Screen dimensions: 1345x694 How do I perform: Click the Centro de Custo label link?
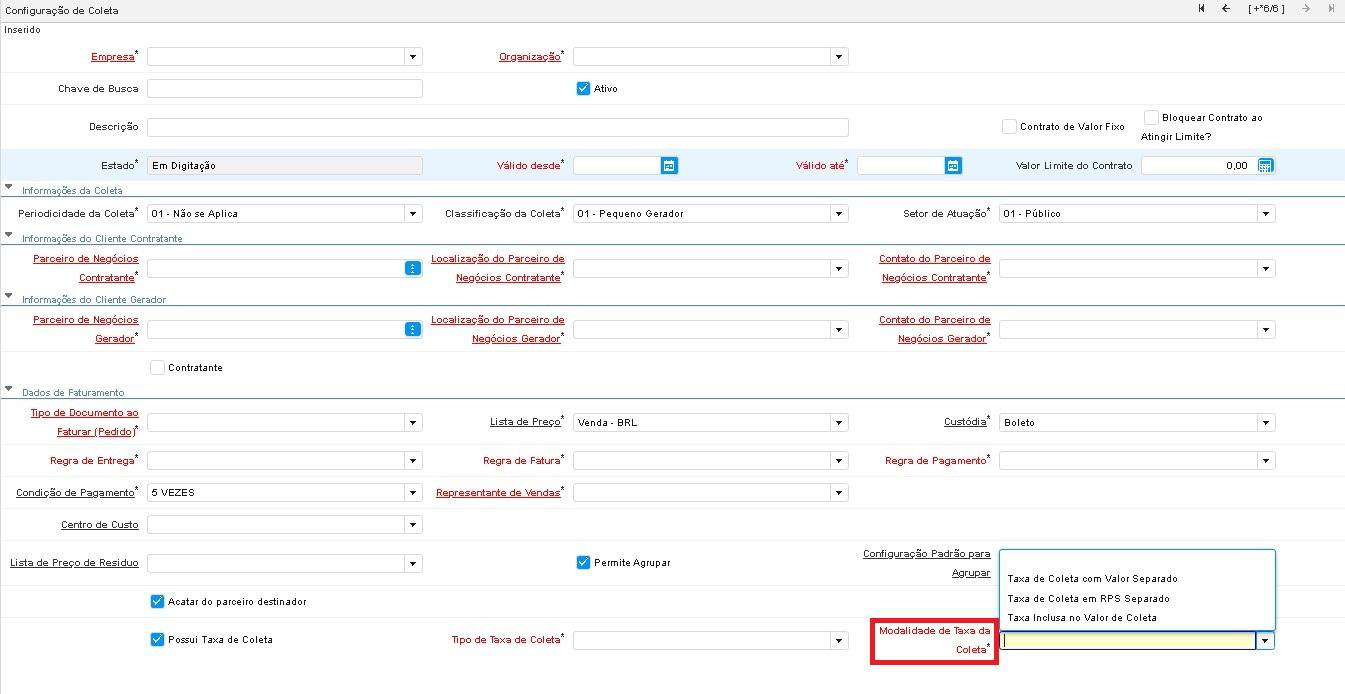point(99,524)
